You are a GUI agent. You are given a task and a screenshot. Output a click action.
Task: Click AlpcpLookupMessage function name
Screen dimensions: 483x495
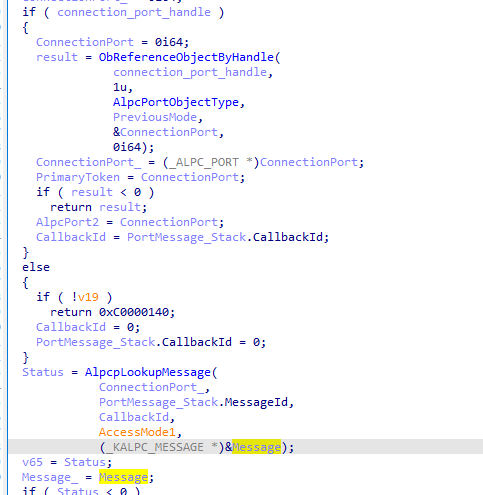click(148, 372)
